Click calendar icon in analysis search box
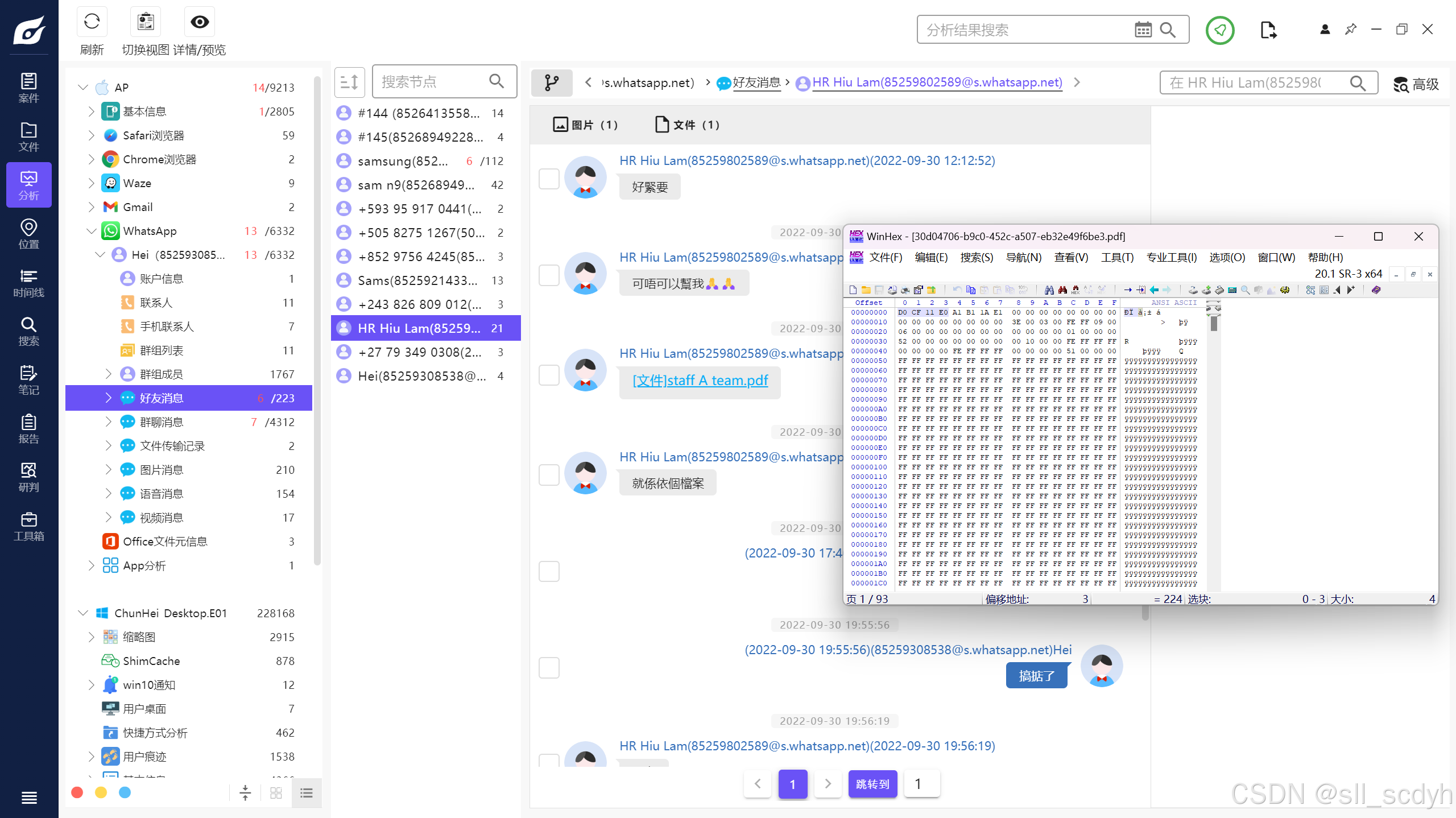 coord(1143,30)
